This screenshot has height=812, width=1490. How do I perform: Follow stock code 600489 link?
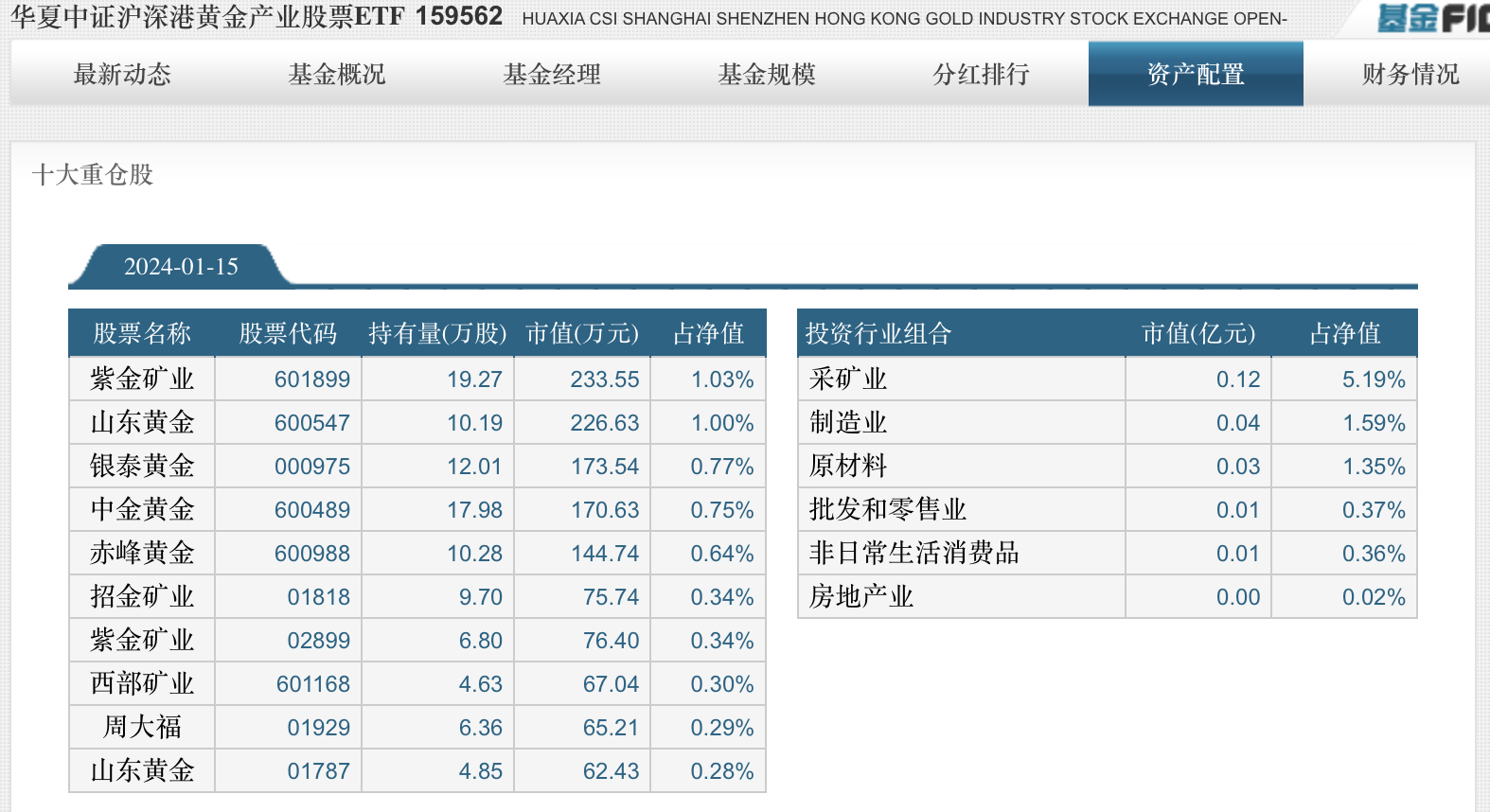[311, 510]
